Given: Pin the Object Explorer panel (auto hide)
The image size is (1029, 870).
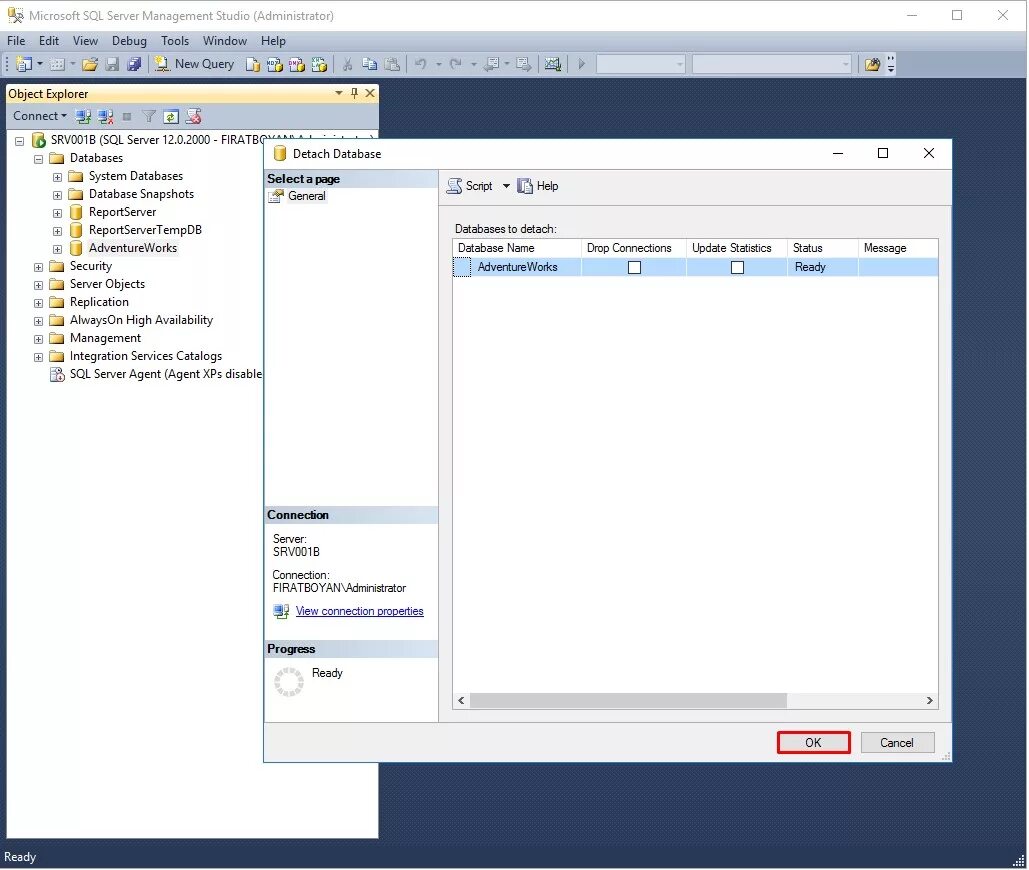Looking at the screenshot, I should tap(354, 93).
